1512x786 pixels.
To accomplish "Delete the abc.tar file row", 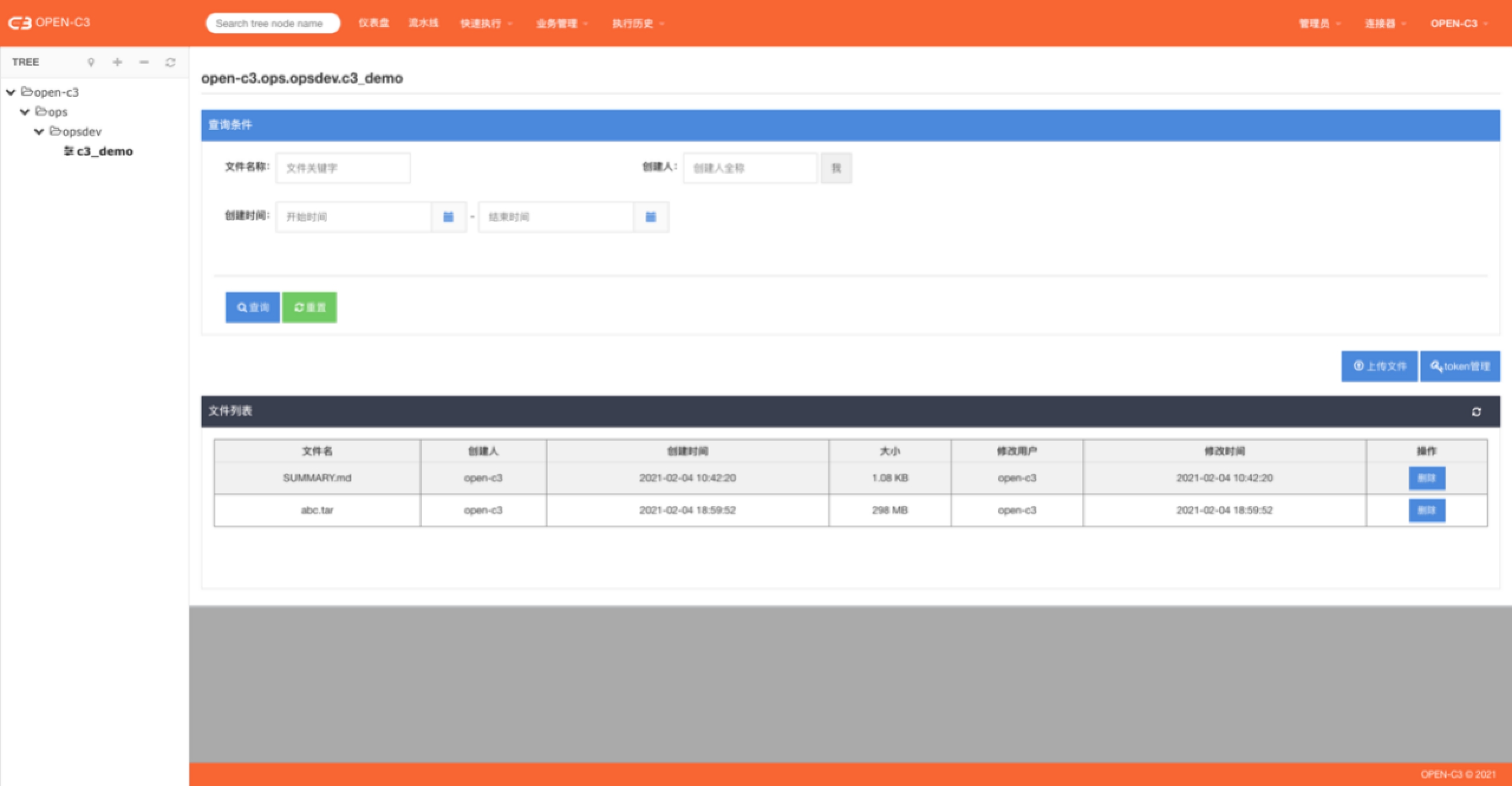I will point(1426,510).
